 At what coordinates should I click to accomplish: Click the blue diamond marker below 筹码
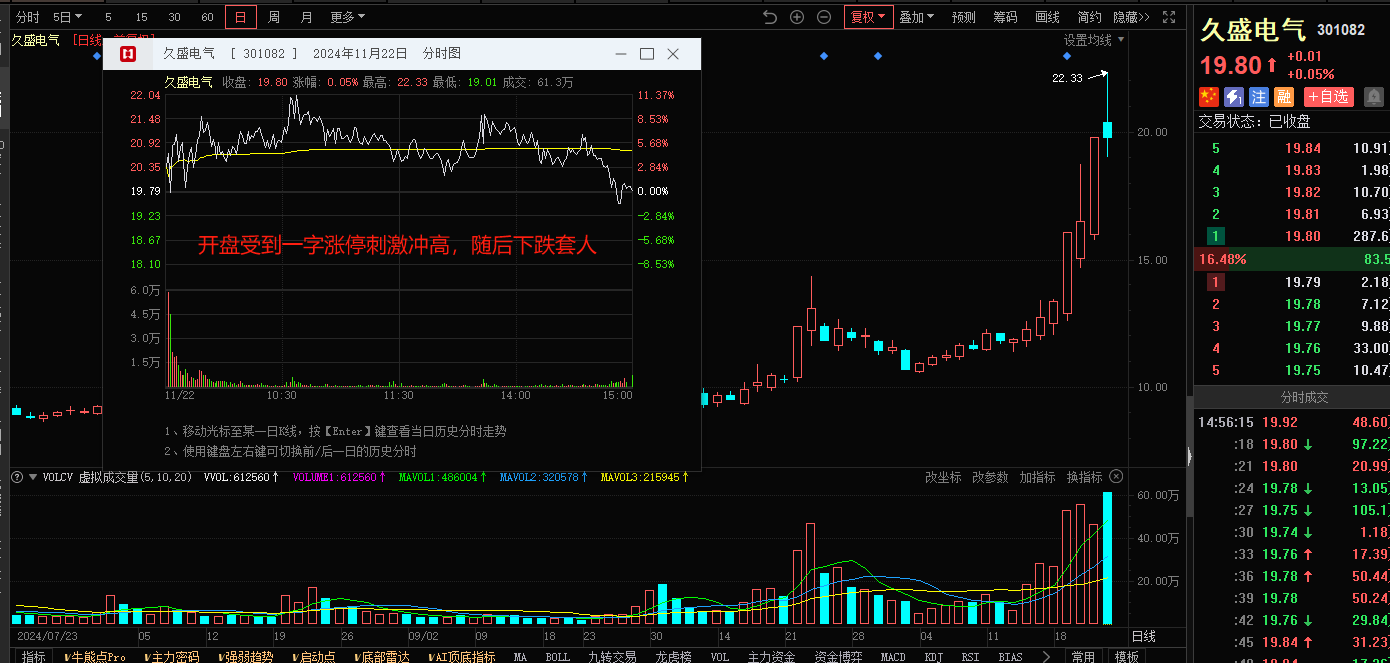(878, 55)
